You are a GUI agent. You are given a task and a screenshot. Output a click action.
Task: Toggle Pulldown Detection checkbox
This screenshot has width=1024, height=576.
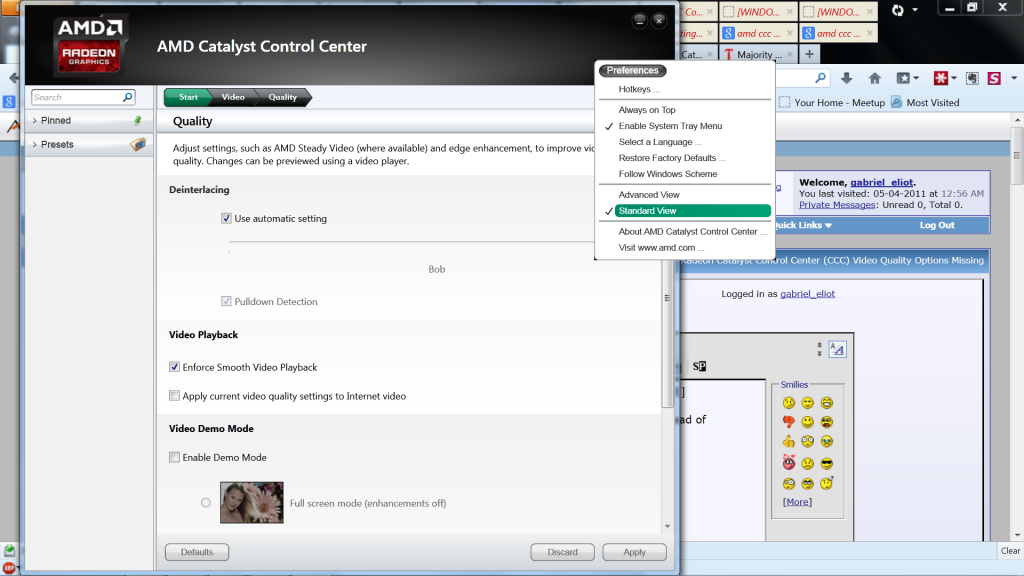tap(226, 301)
